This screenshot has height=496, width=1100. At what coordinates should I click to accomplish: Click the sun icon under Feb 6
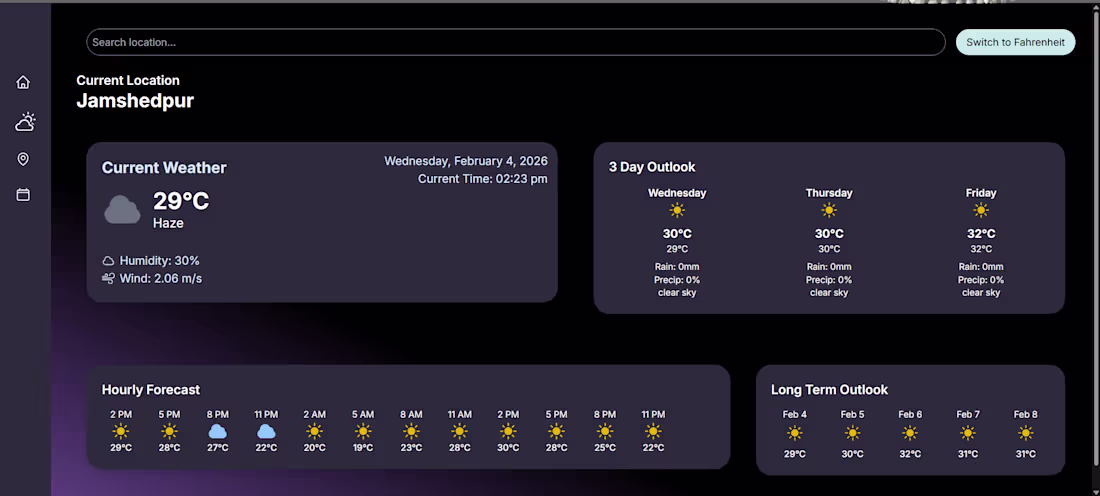910,433
